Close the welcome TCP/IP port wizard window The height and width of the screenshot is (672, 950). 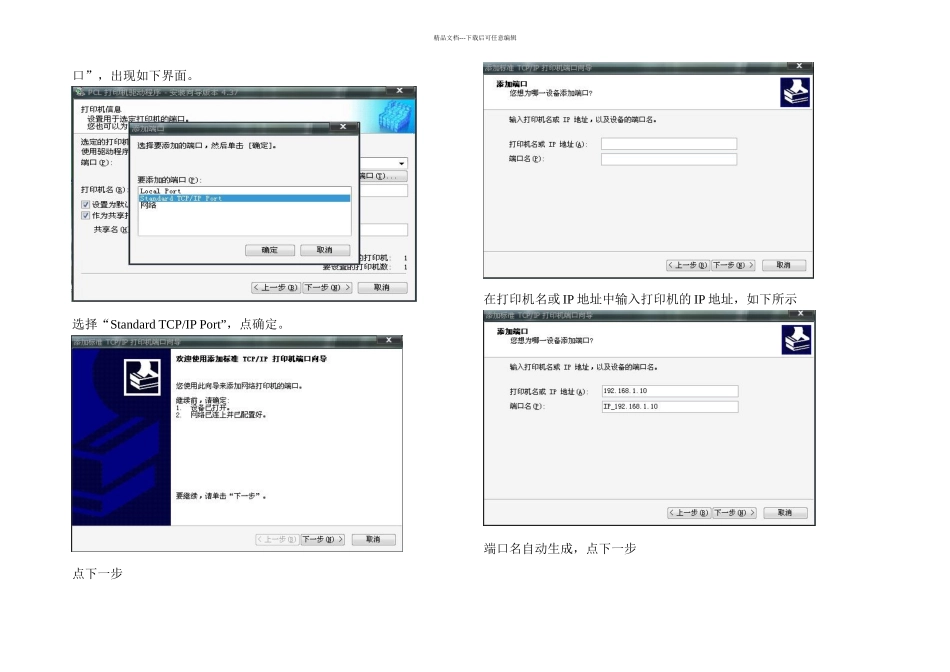389,340
